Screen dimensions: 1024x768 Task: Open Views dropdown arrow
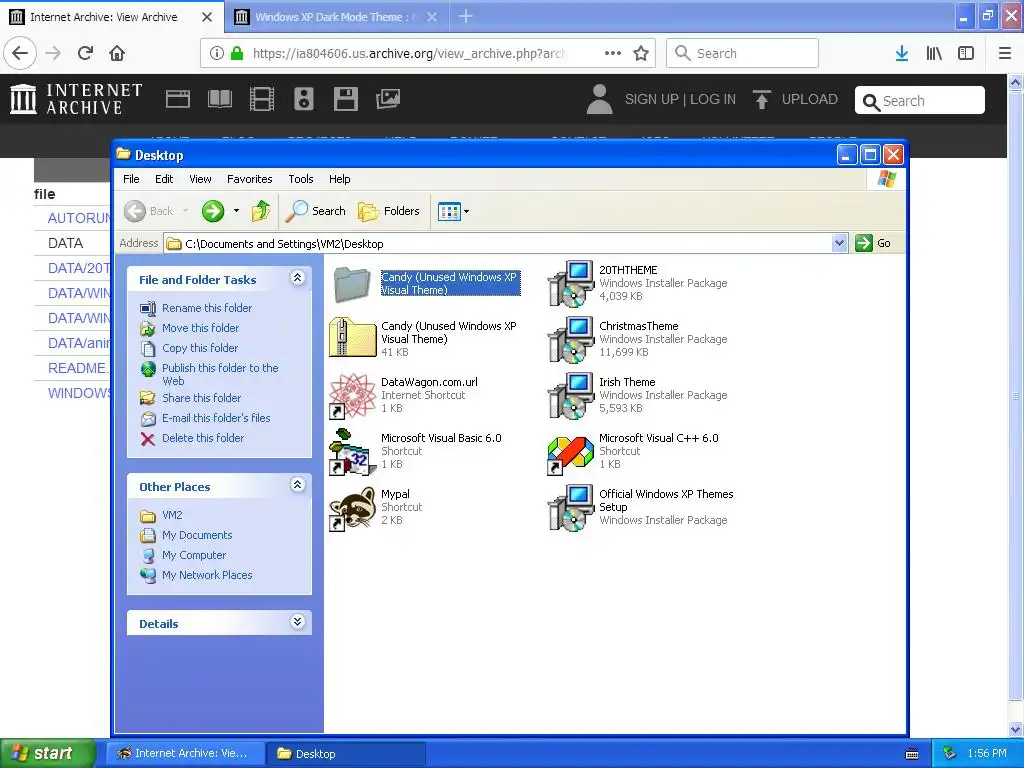point(466,212)
